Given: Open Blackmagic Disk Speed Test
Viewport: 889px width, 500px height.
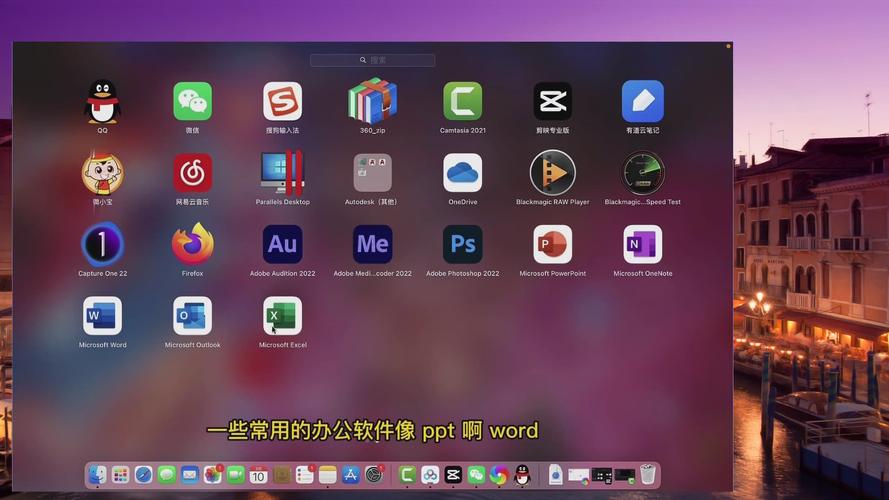Looking at the screenshot, I should [x=642, y=173].
